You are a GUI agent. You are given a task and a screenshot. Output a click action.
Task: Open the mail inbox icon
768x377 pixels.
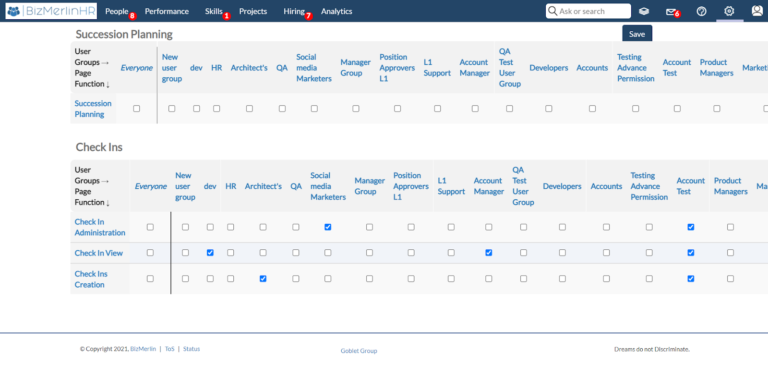671,12
